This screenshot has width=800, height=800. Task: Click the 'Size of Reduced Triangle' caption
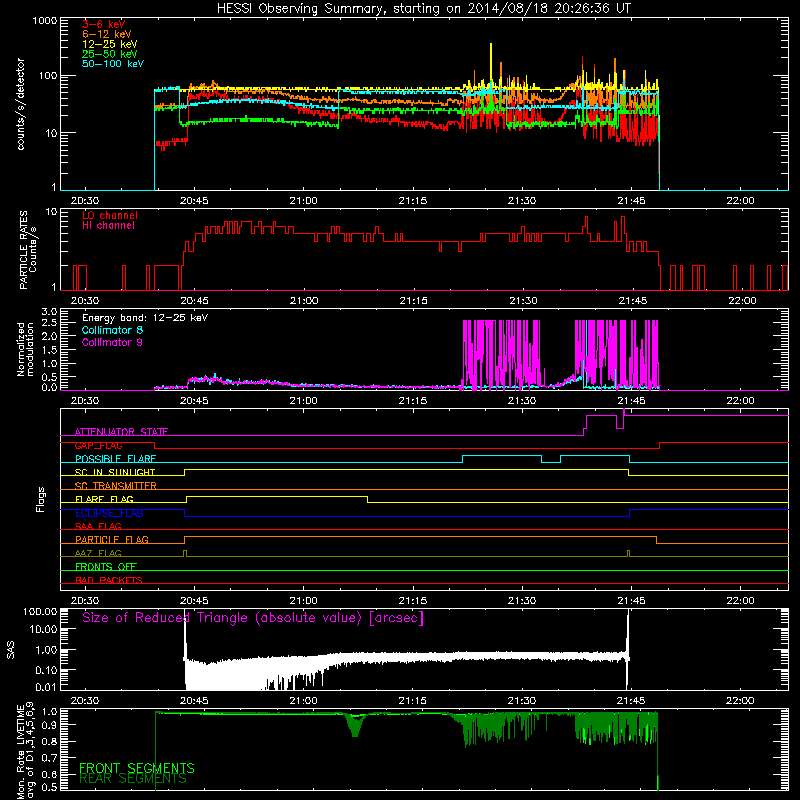(253, 618)
